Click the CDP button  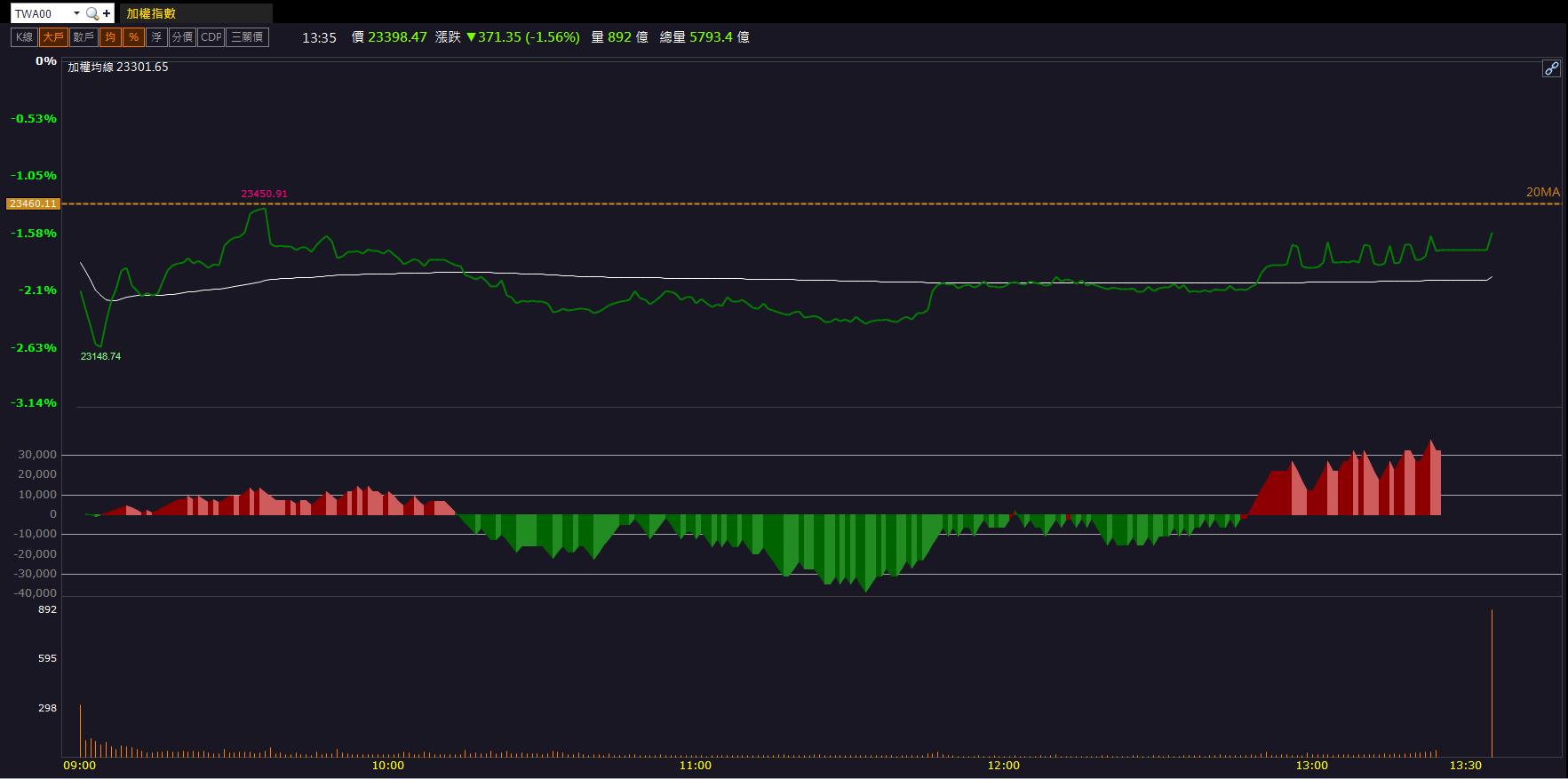point(211,37)
